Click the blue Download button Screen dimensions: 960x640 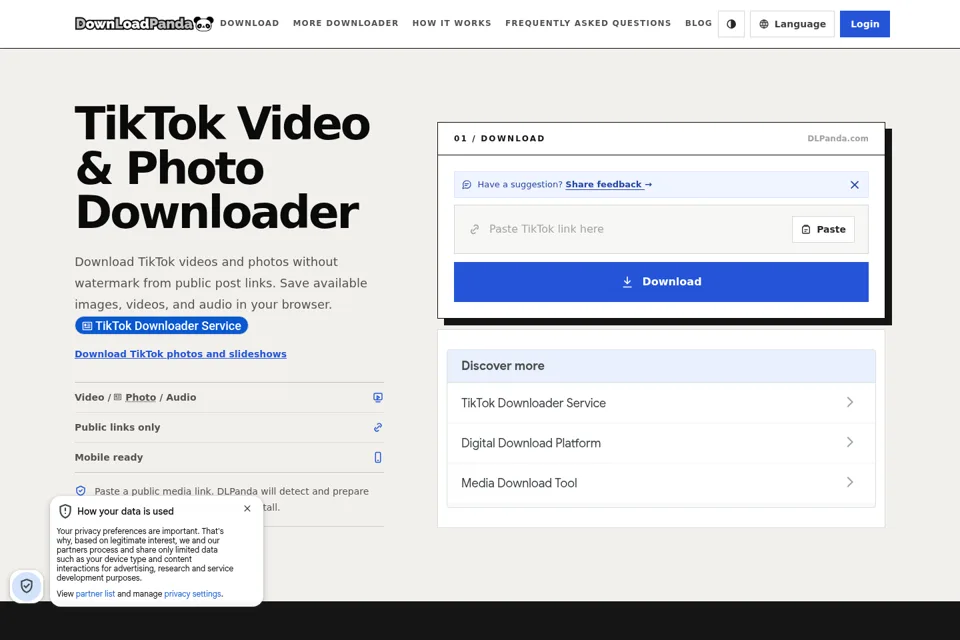[661, 282]
